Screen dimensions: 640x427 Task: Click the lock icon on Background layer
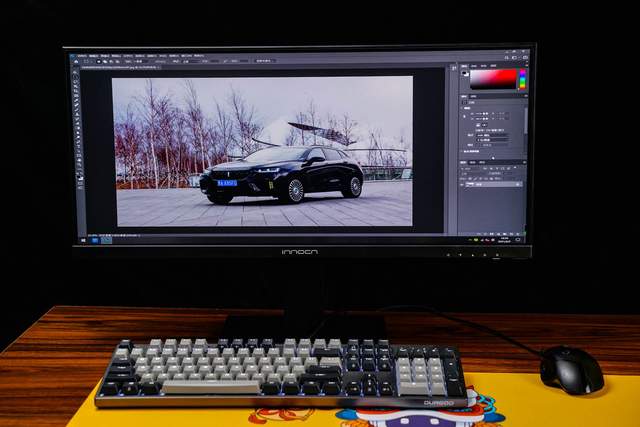point(518,185)
